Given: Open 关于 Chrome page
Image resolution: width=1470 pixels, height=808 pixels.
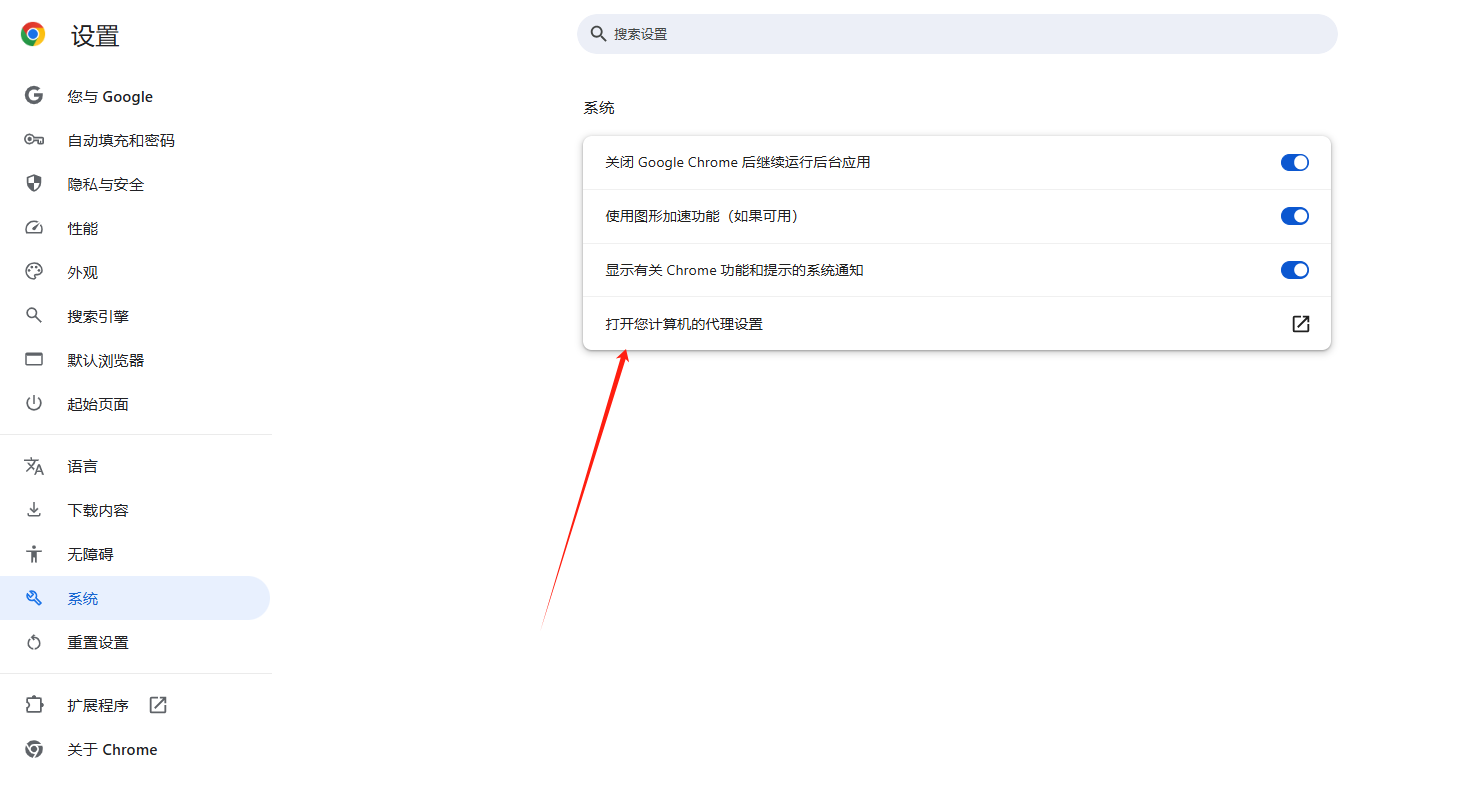Looking at the screenshot, I should pos(135,749).
